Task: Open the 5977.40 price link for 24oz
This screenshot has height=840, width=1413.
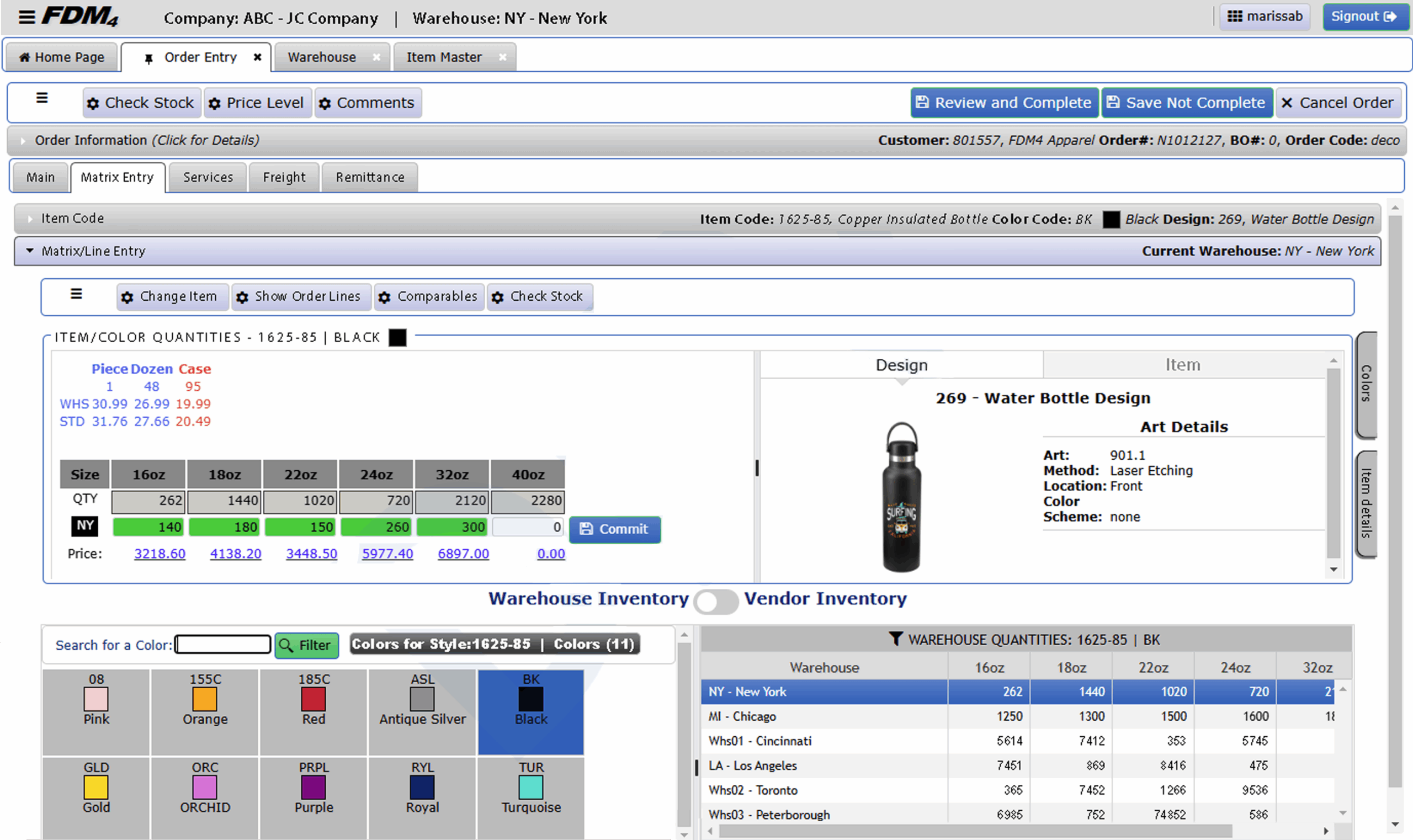Action: pos(387,554)
